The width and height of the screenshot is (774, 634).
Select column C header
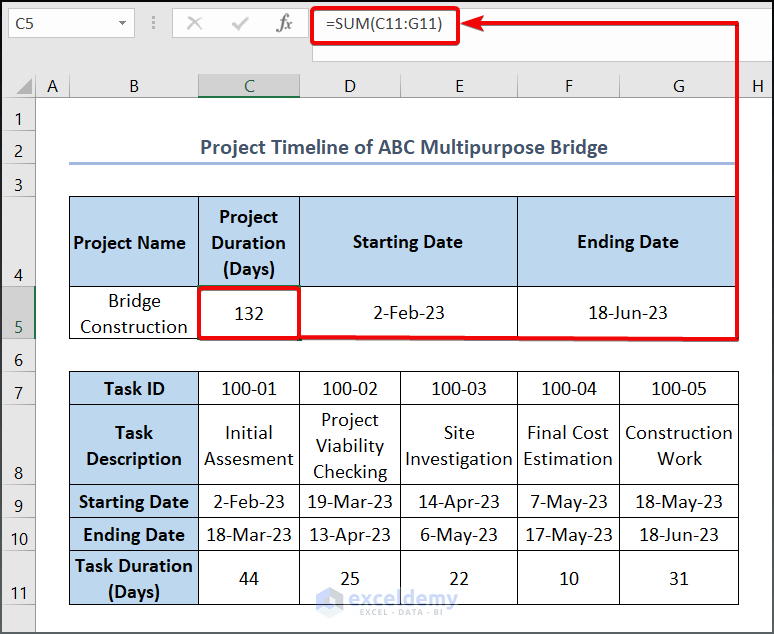(249, 86)
